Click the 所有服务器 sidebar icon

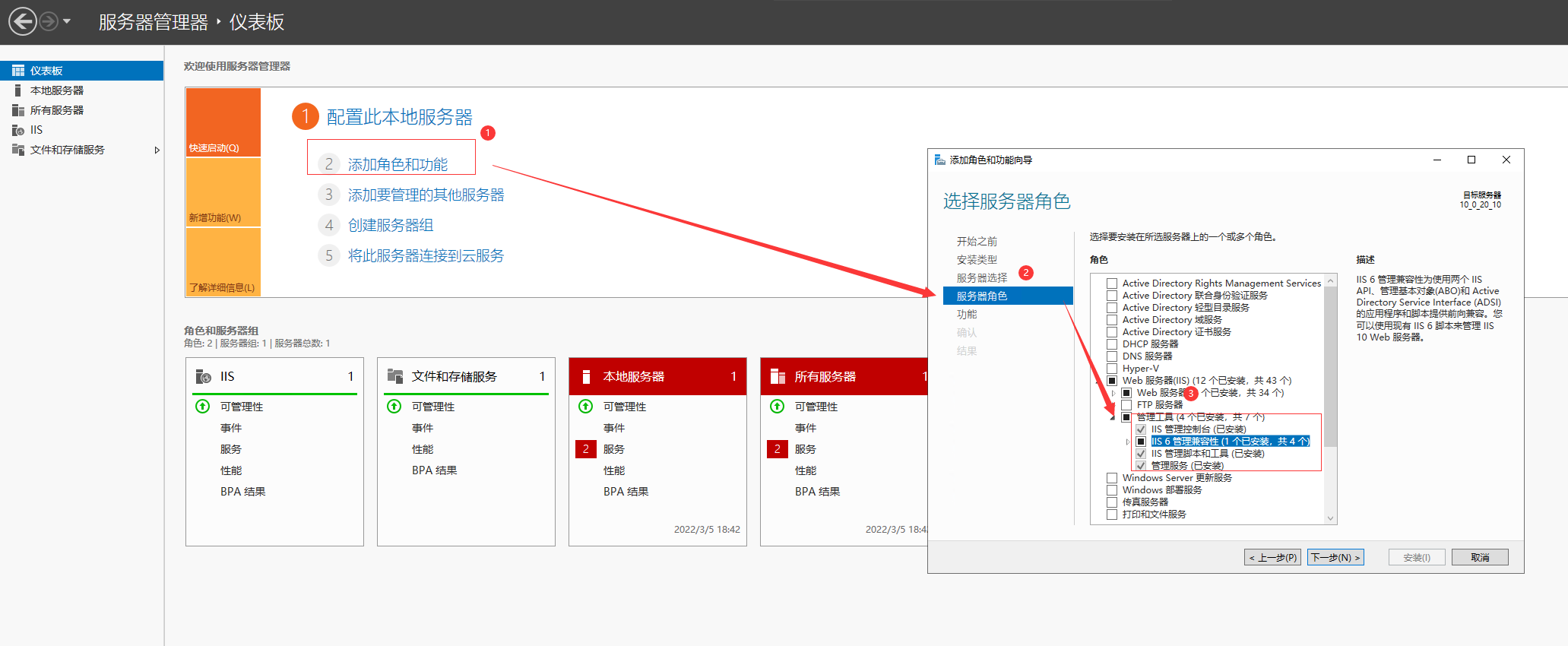point(18,110)
